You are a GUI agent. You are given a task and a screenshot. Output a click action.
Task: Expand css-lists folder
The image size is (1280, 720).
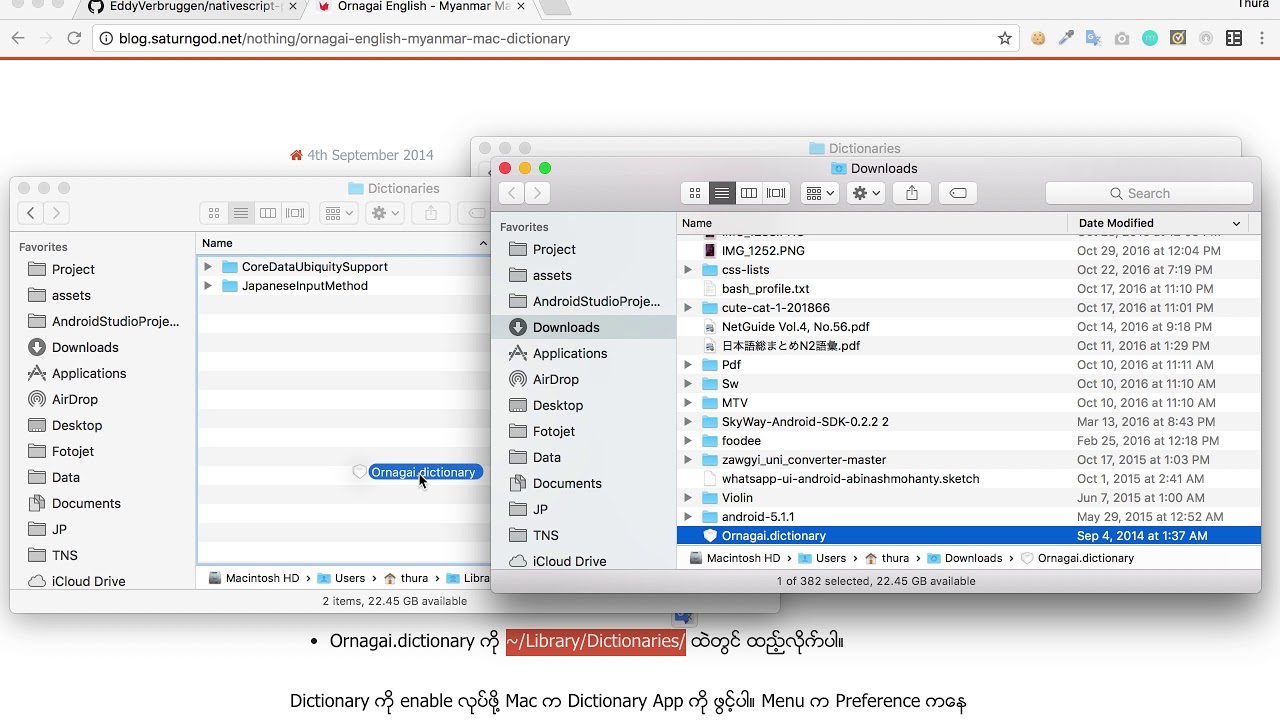(688, 270)
